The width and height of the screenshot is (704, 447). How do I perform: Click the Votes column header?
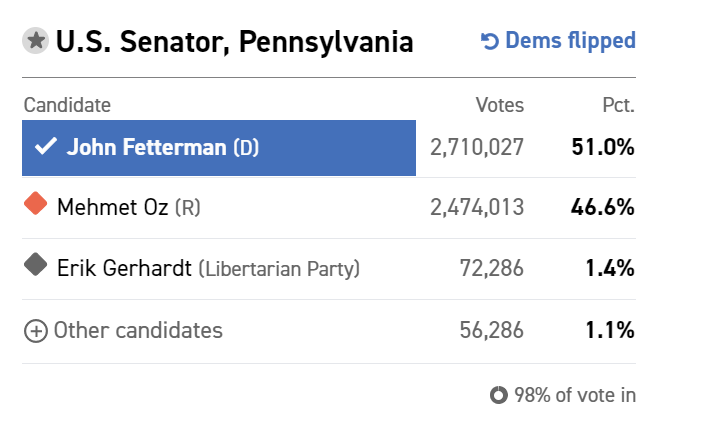click(x=500, y=105)
